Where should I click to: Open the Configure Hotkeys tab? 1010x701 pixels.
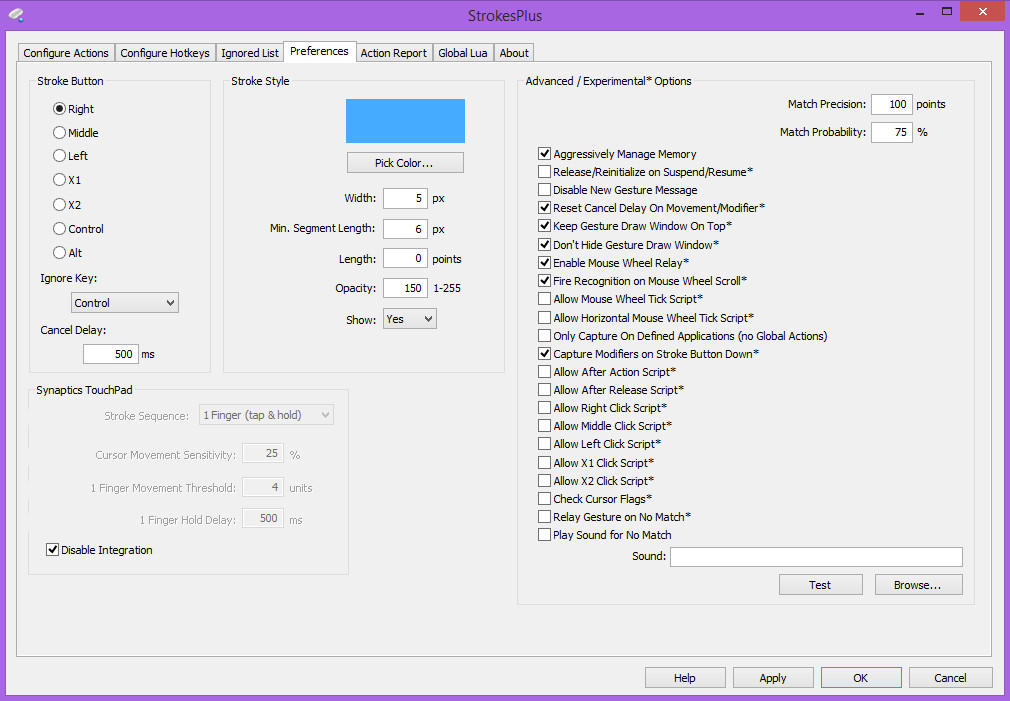165,53
